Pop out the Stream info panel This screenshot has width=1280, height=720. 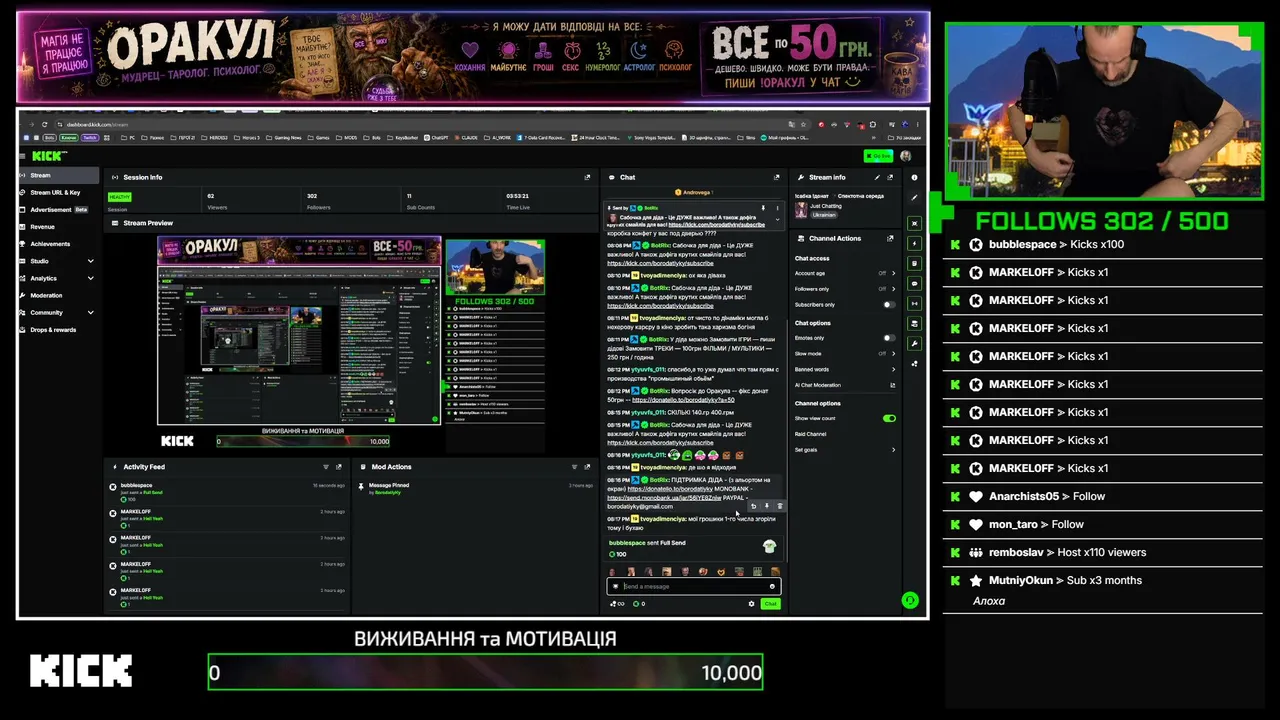tap(890, 177)
